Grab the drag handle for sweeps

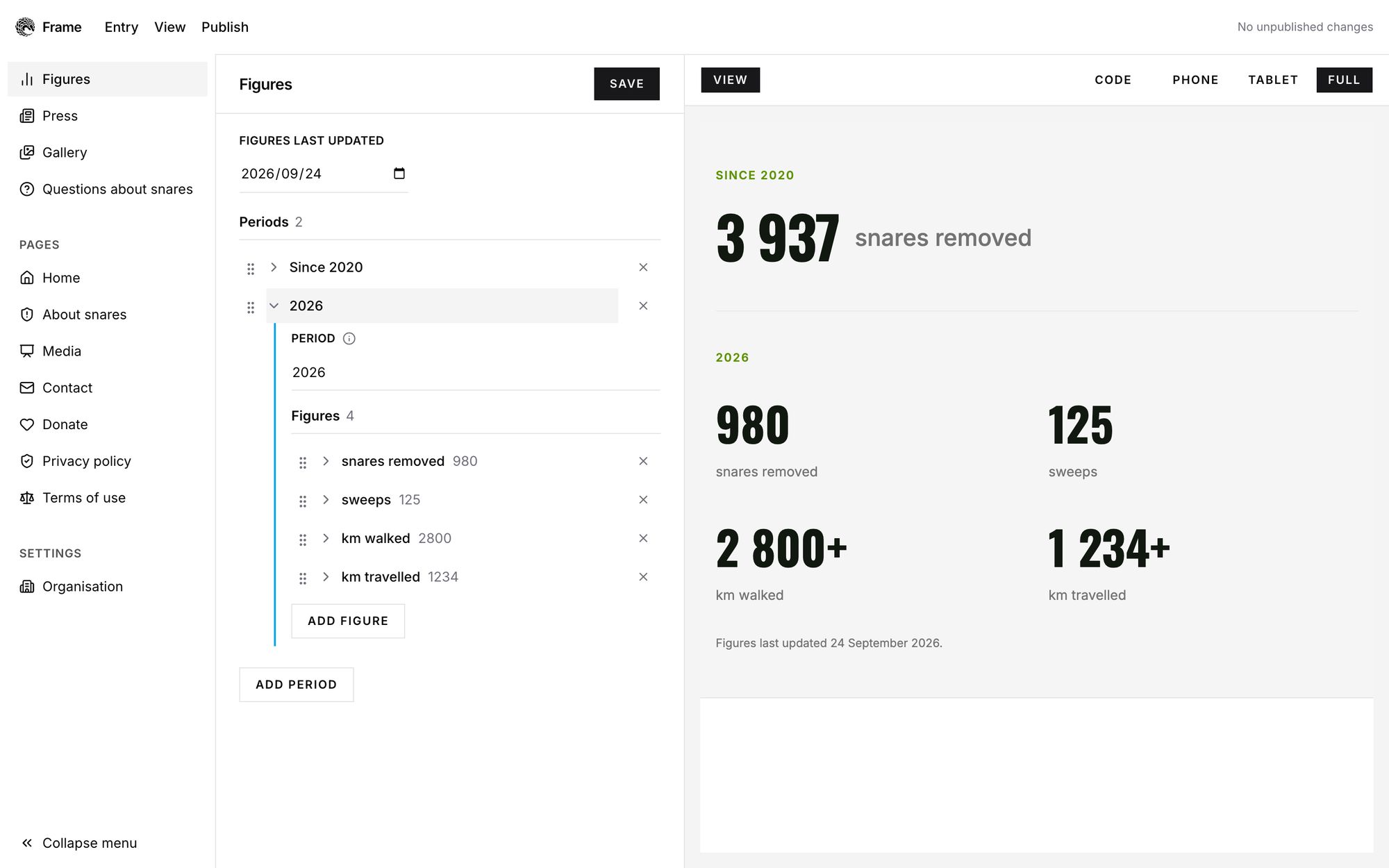click(x=303, y=501)
